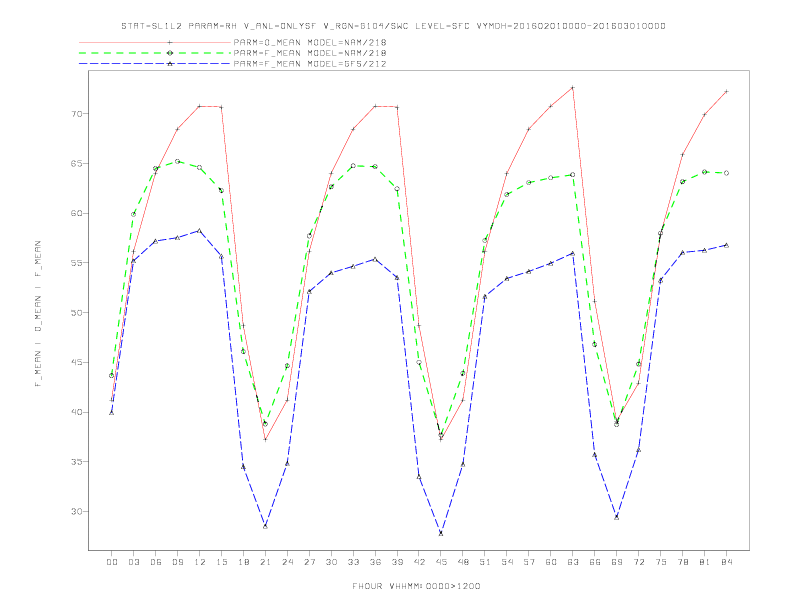The image size is (792, 612).
Task: Click x-axis forecast hour 27
Action: click(309, 562)
